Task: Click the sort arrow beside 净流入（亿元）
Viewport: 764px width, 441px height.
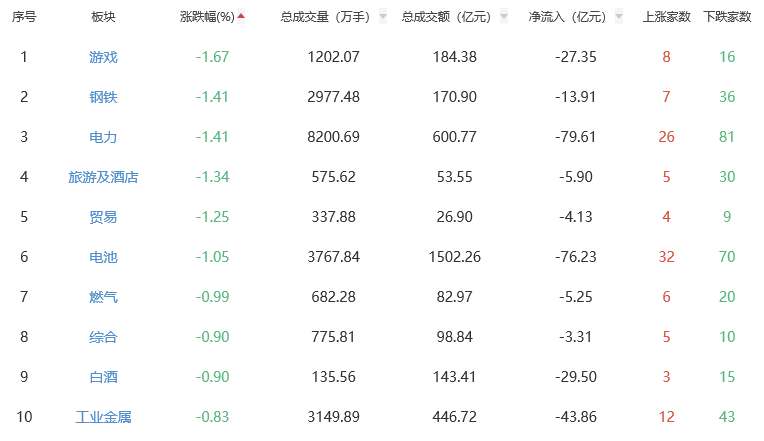Action: [617, 17]
